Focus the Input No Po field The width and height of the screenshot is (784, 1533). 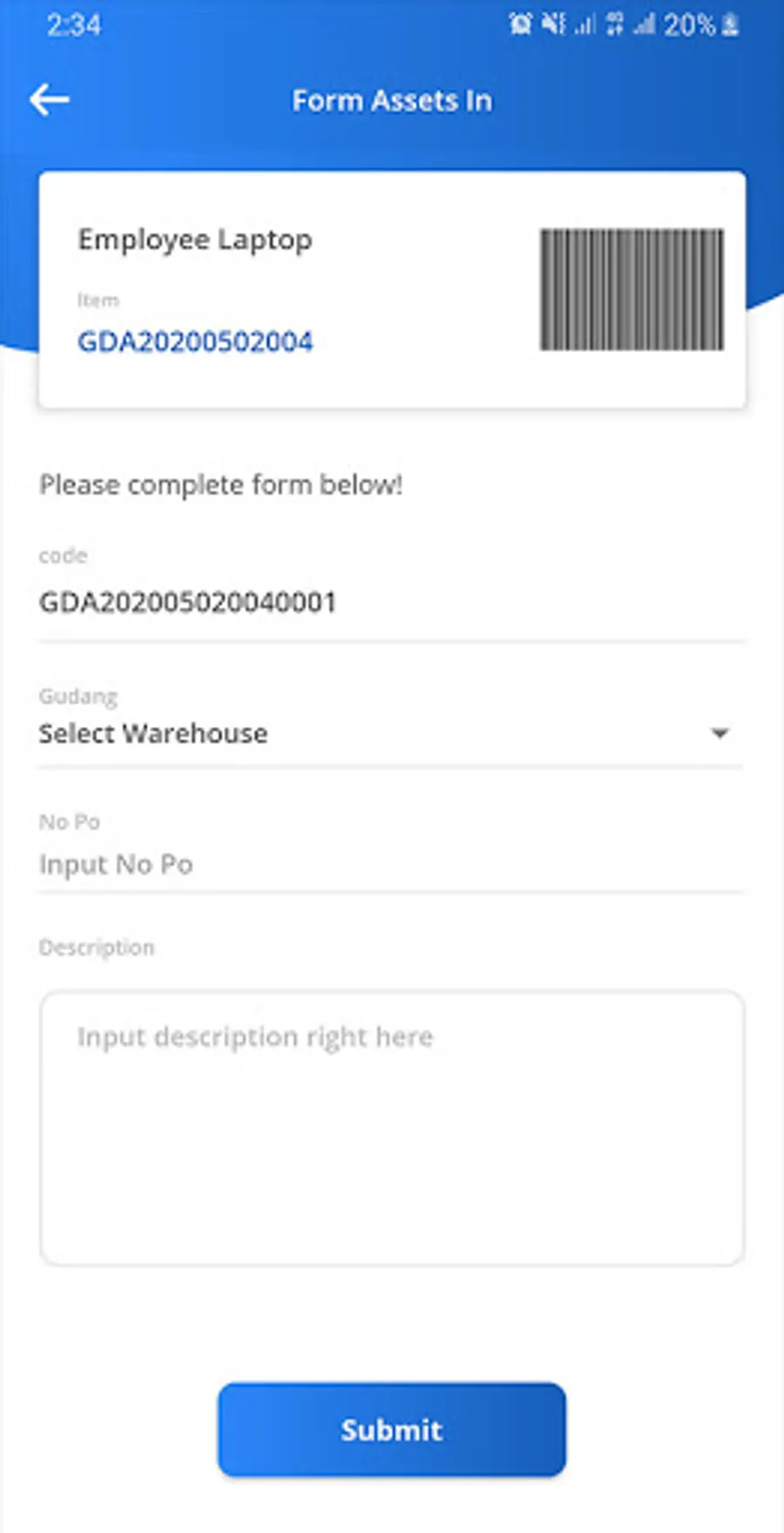pyautogui.click(x=389, y=865)
